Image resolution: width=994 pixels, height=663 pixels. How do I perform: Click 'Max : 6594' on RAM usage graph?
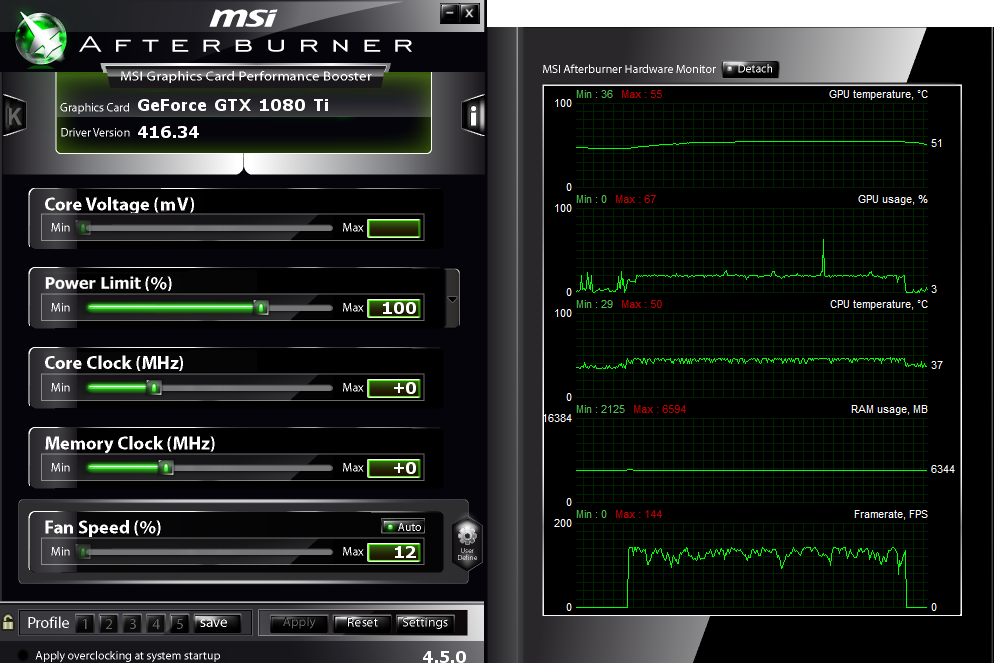[x=659, y=409]
